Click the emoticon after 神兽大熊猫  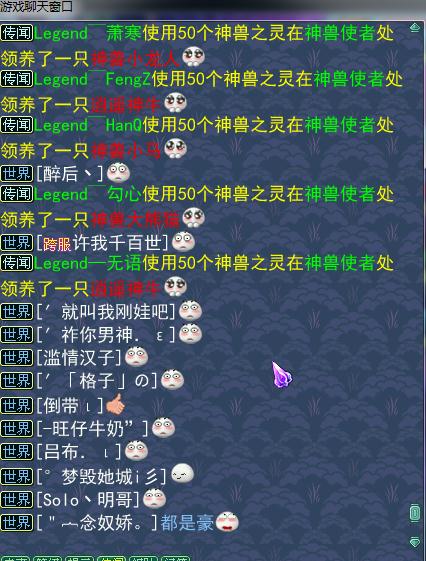(194, 218)
